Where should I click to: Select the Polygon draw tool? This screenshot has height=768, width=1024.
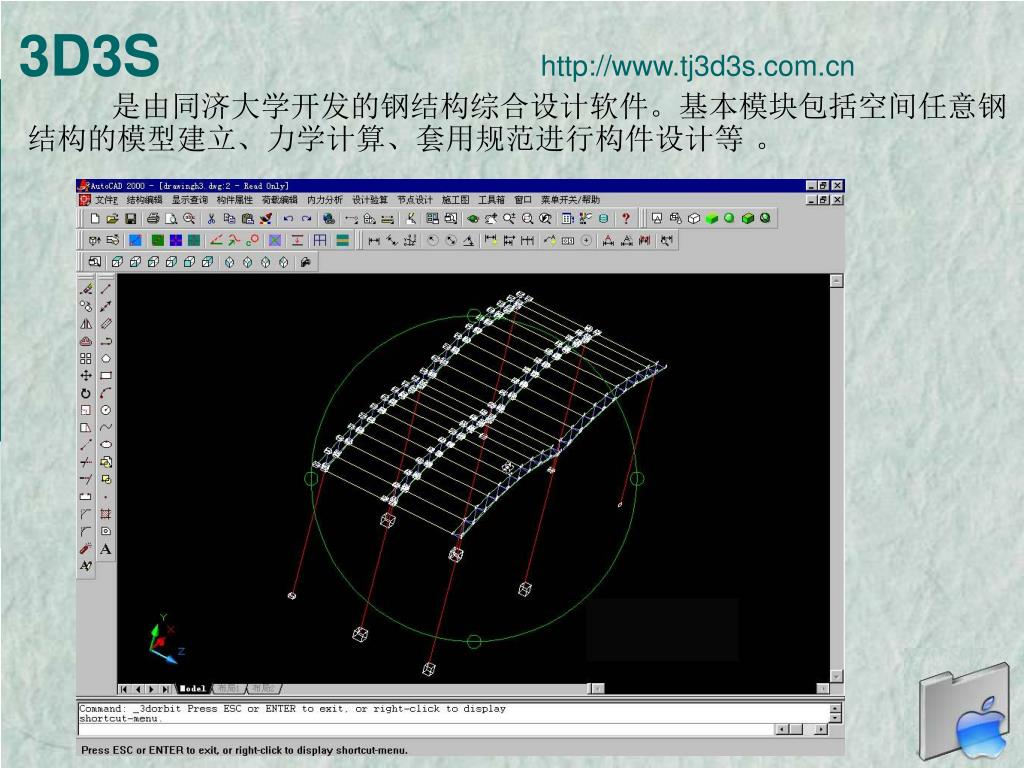[x=106, y=359]
